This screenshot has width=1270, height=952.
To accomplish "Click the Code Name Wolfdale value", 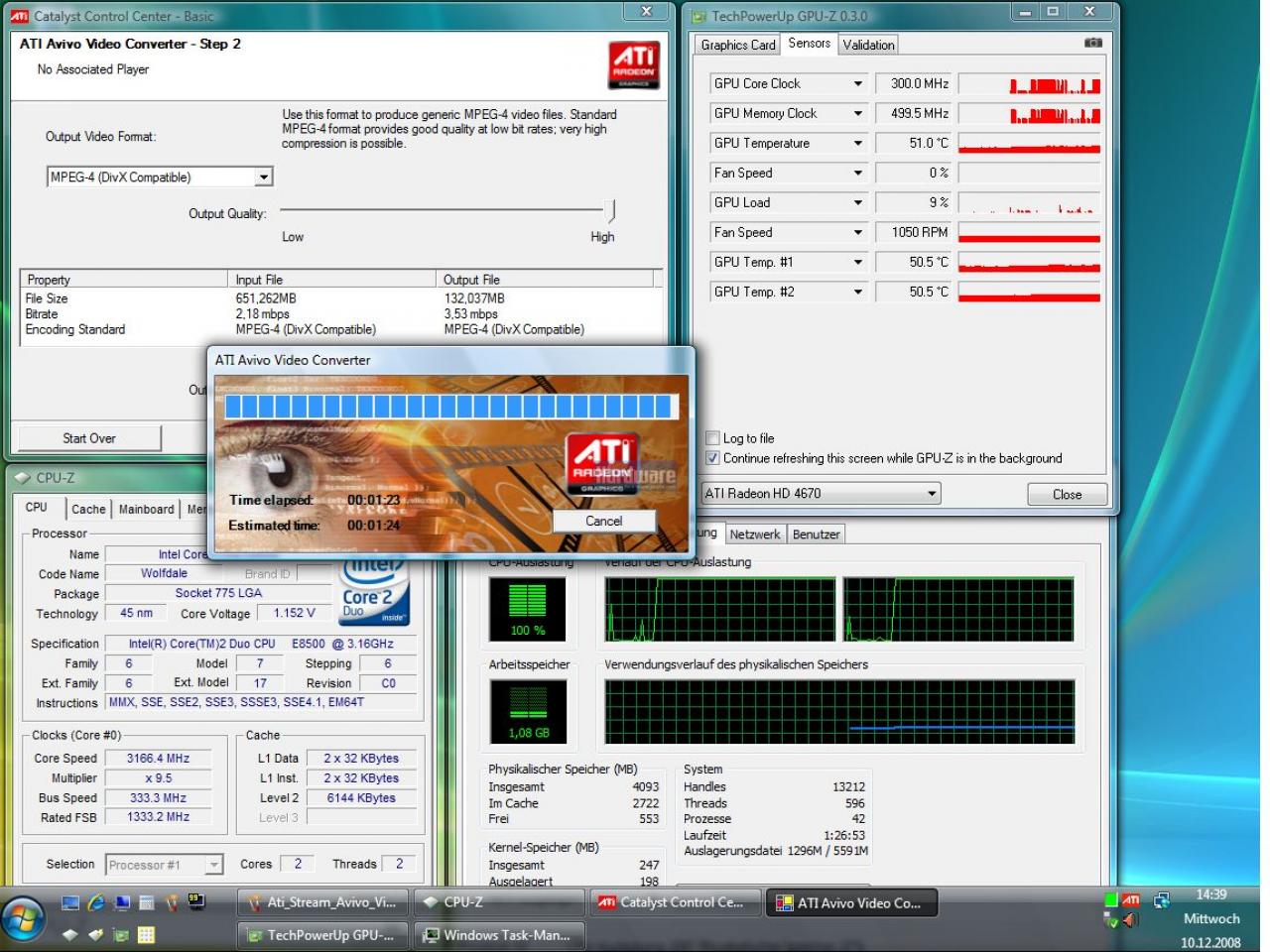I will point(164,573).
